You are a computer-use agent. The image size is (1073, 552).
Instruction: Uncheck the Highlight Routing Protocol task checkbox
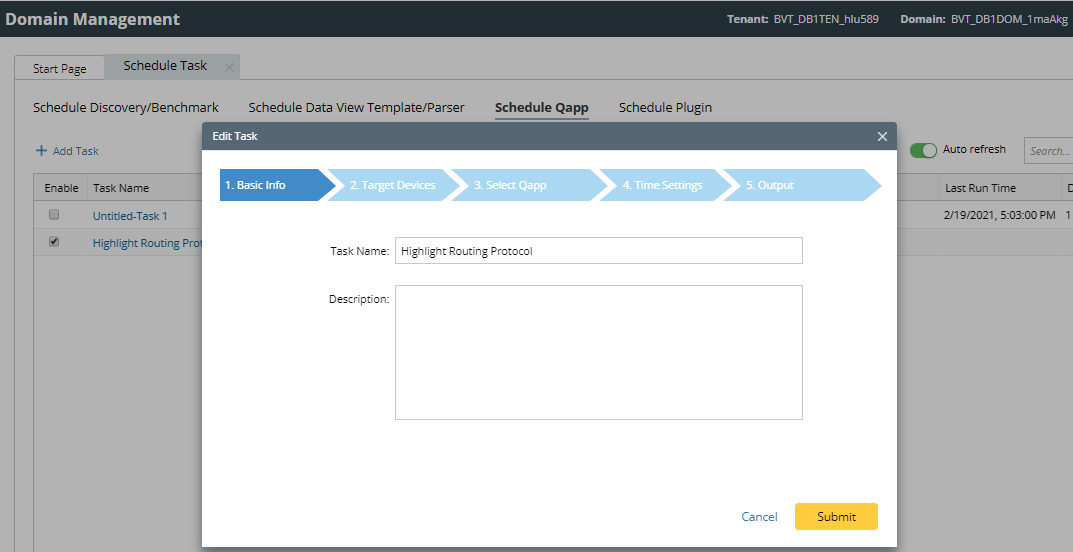pos(54,242)
